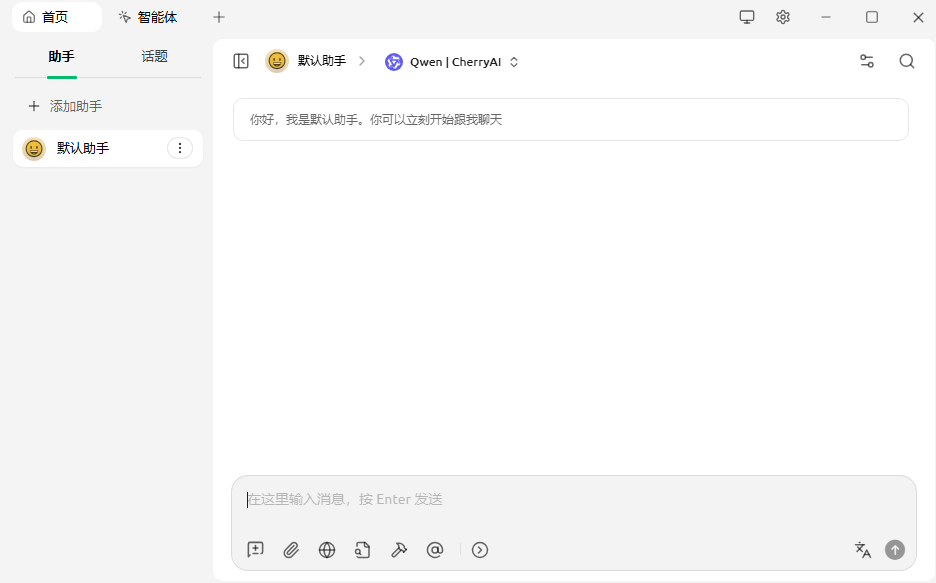Attach a file using the paperclip icon
This screenshot has width=936, height=583.
pyautogui.click(x=291, y=550)
